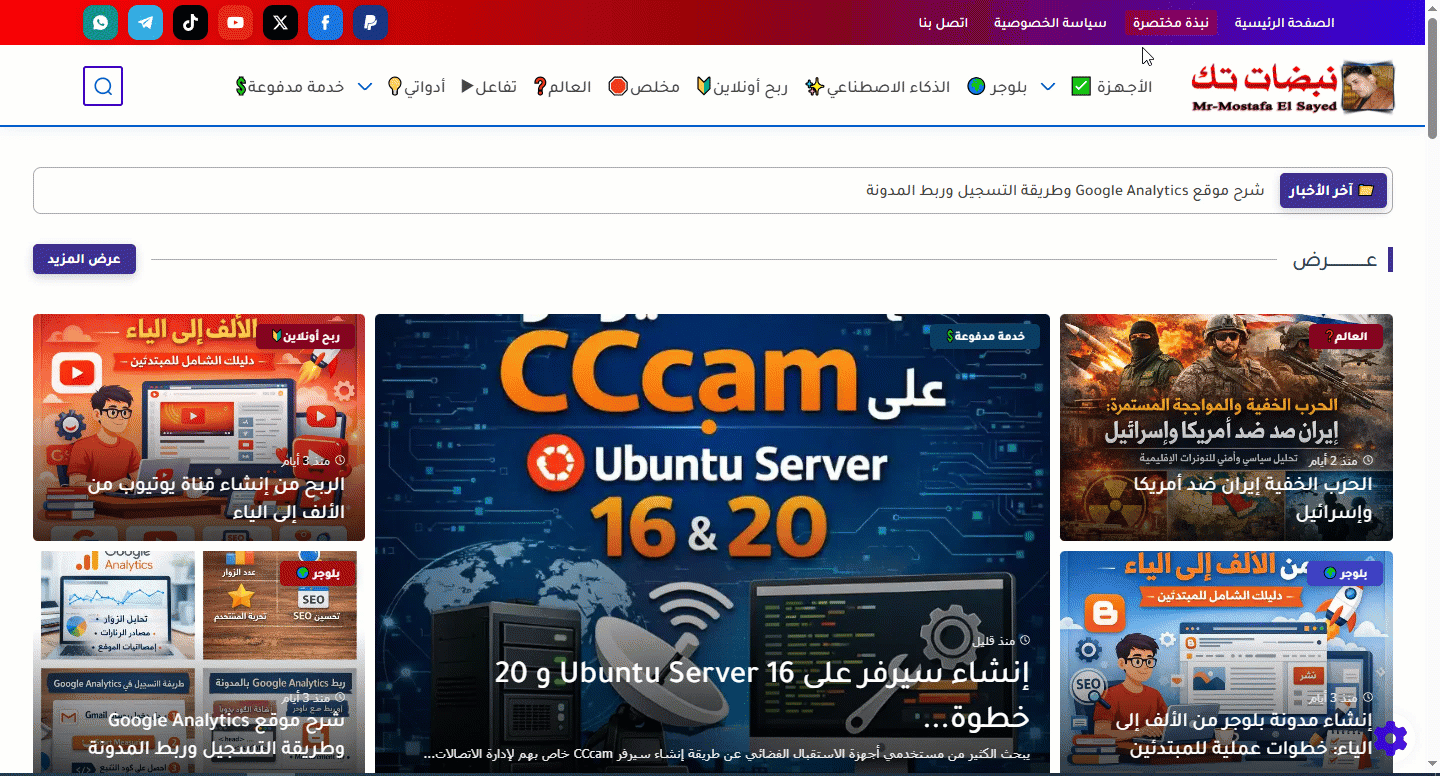Open the Telegram social icon
This screenshot has width=1440, height=776.
pos(145,22)
